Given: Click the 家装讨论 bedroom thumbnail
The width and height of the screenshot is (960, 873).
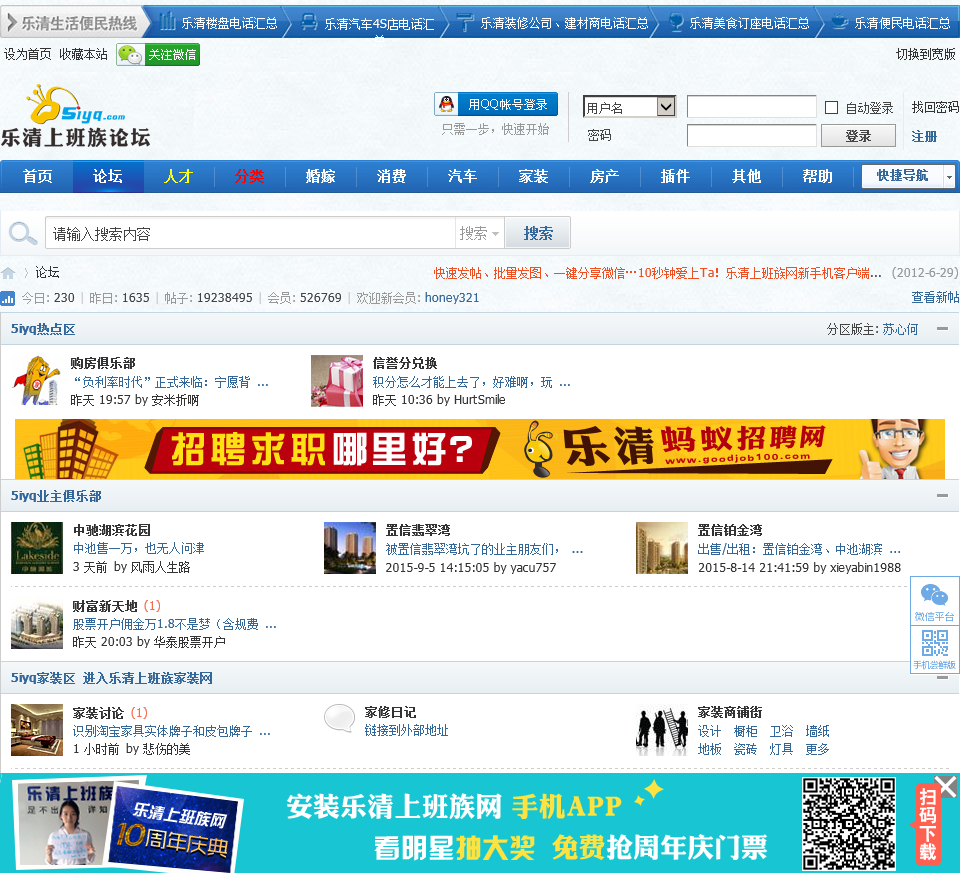Looking at the screenshot, I should [37, 730].
